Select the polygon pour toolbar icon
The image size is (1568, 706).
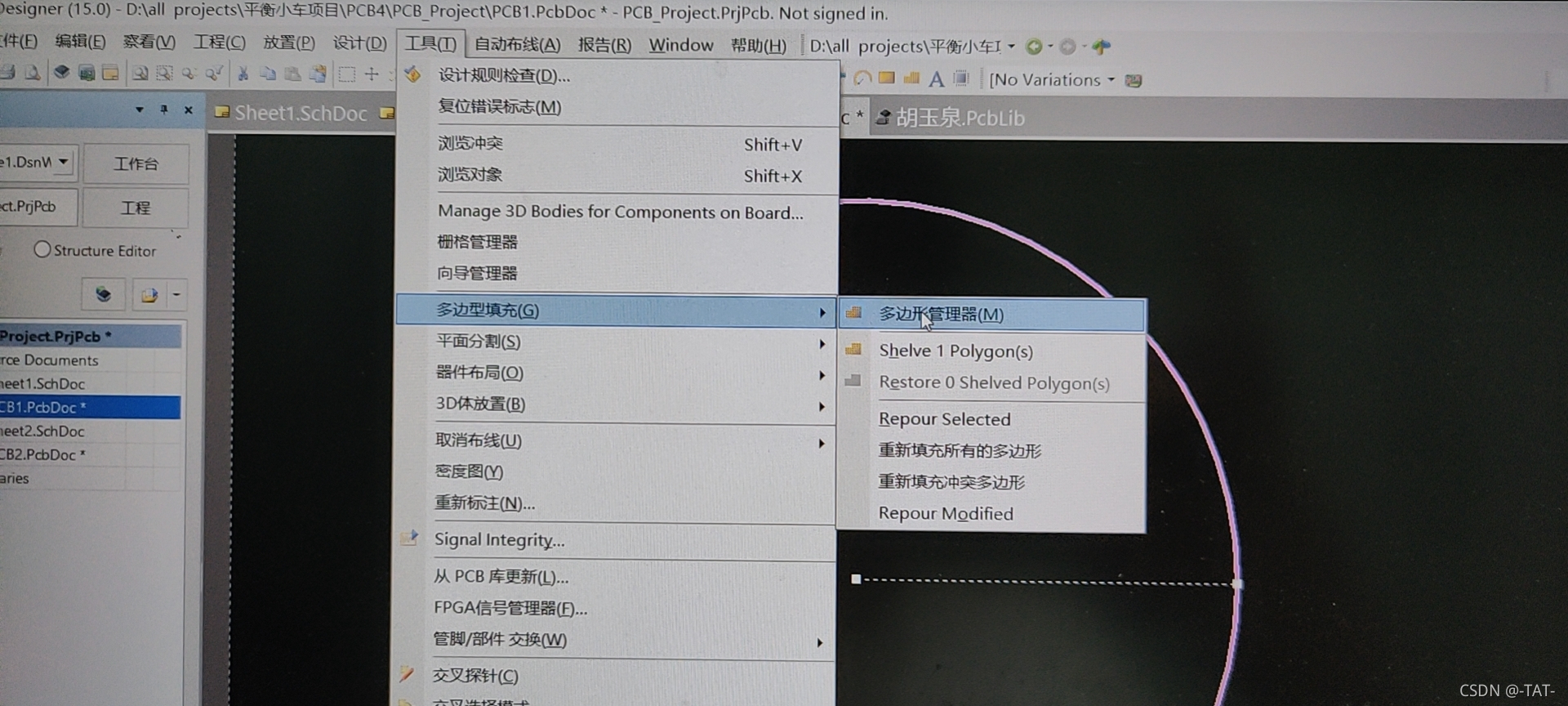point(911,78)
